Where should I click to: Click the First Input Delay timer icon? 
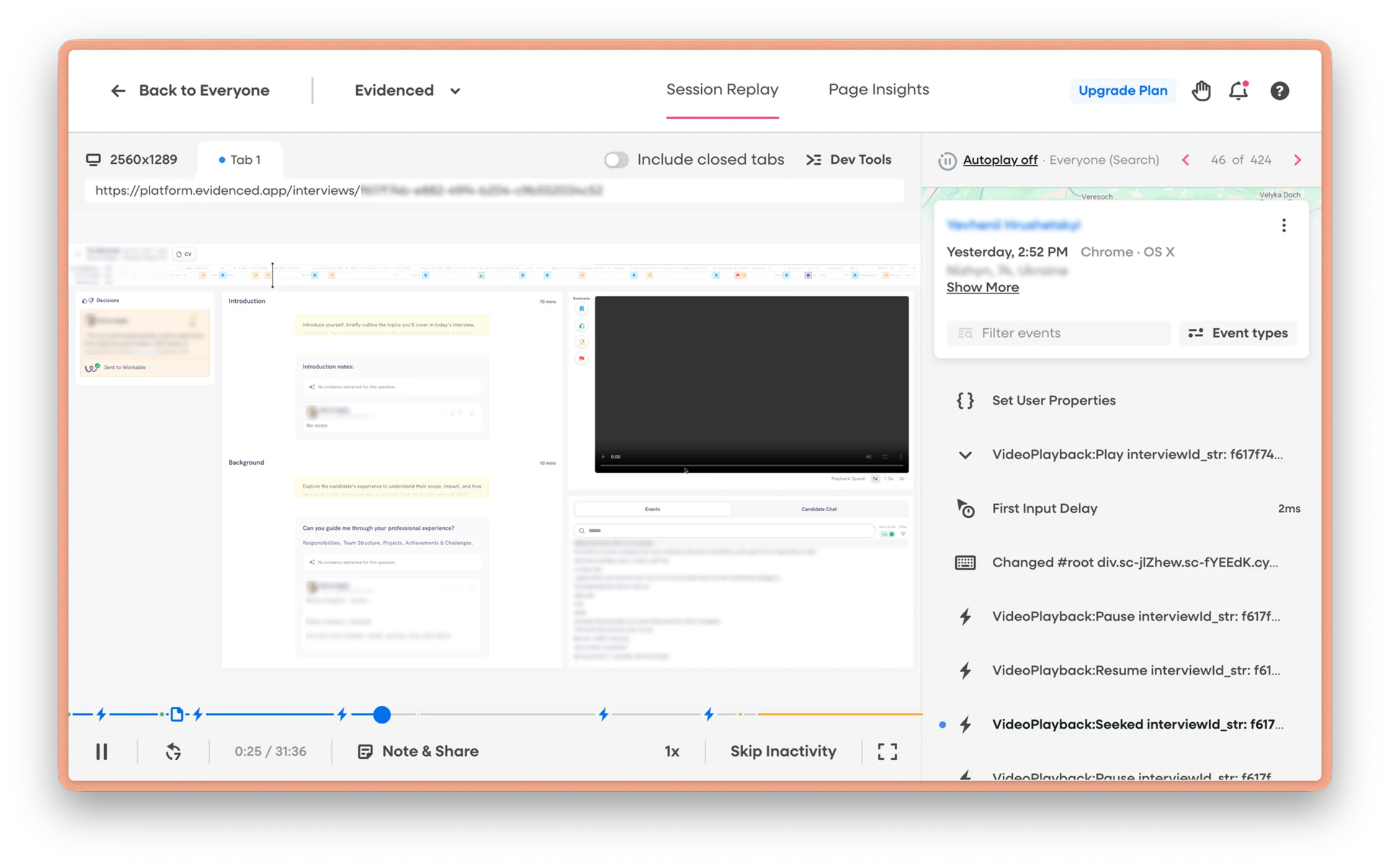[965, 509]
